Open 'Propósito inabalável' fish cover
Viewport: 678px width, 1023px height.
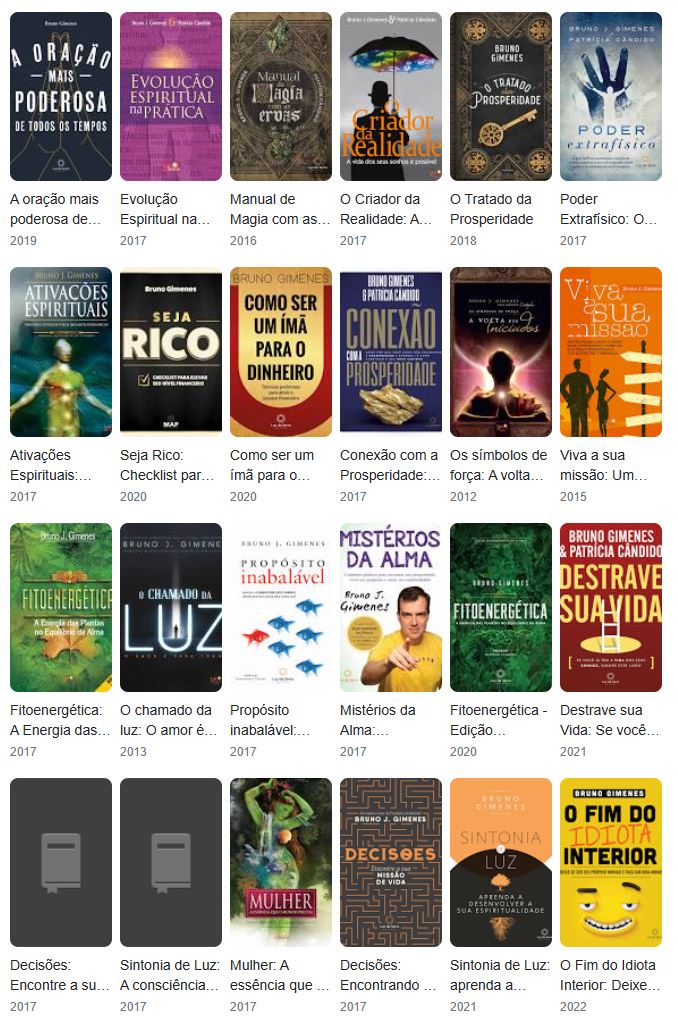click(281, 607)
